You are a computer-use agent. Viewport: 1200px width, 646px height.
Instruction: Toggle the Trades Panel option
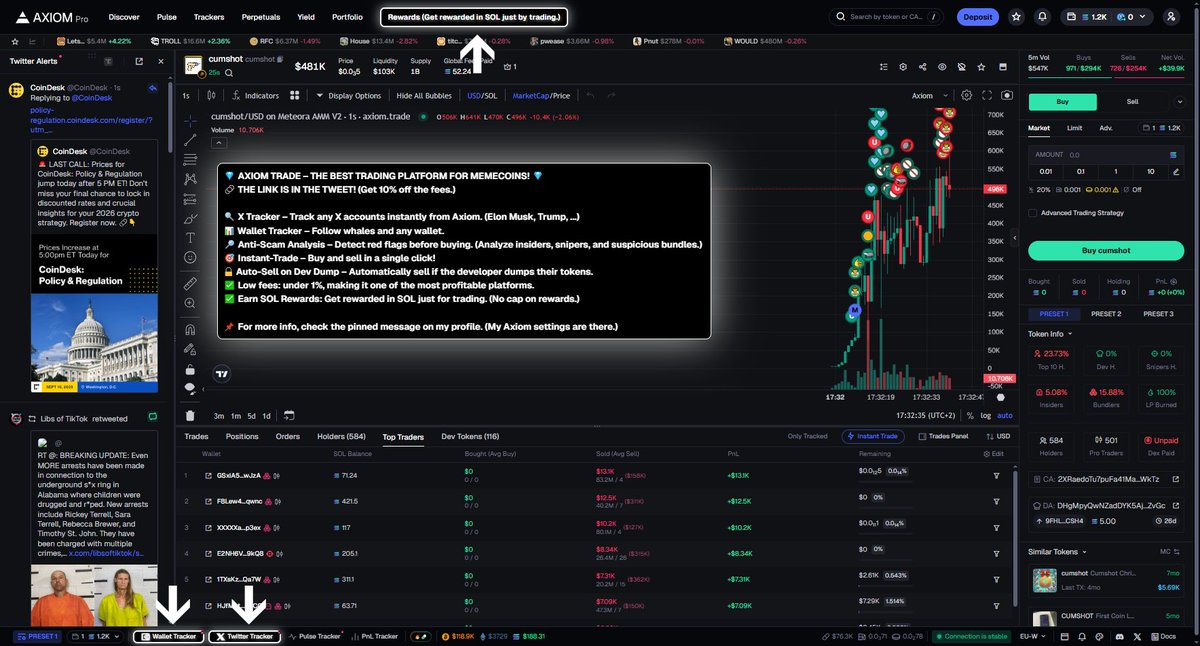coord(942,437)
